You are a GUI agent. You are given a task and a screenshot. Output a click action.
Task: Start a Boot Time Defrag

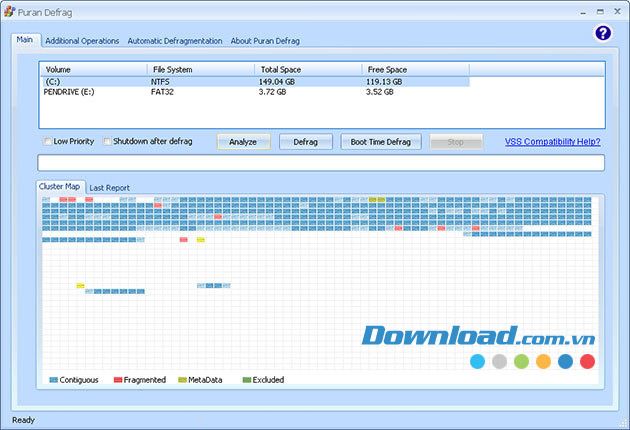pos(381,142)
